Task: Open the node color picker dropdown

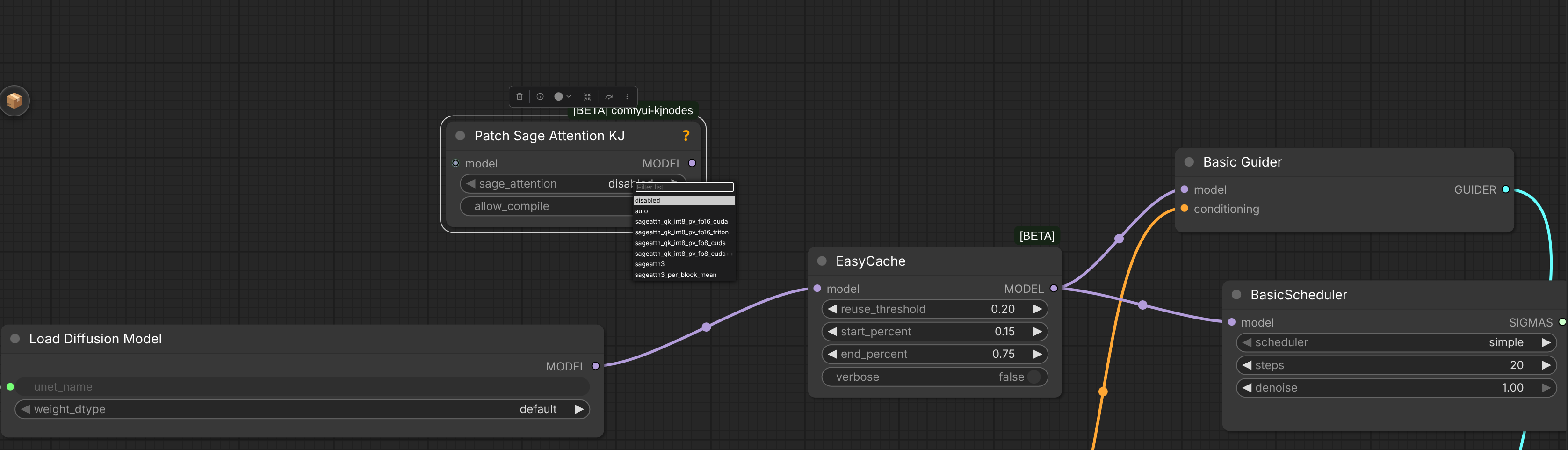Action: point(563,96)
